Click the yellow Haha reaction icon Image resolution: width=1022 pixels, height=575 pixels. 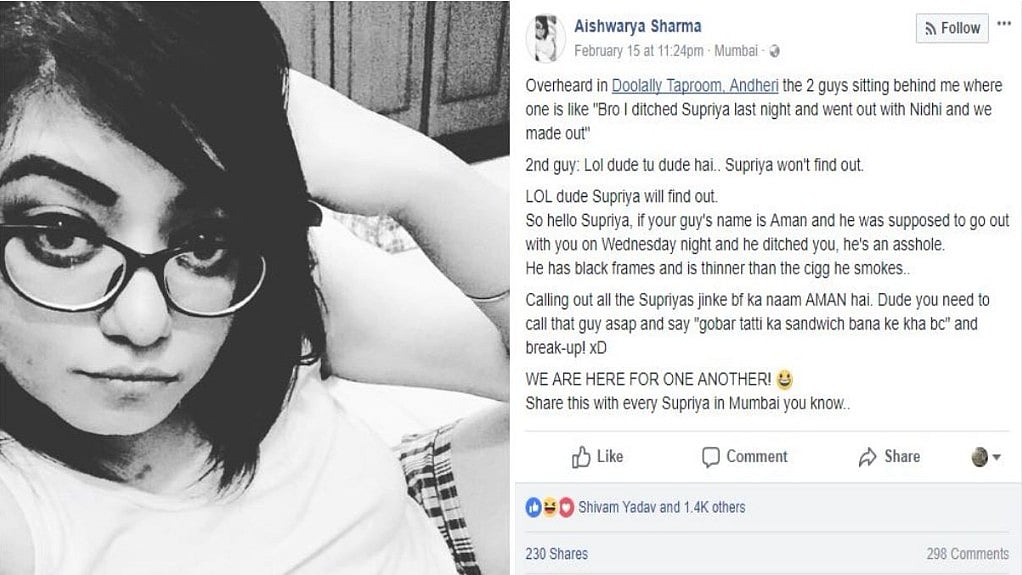[549, 507]
